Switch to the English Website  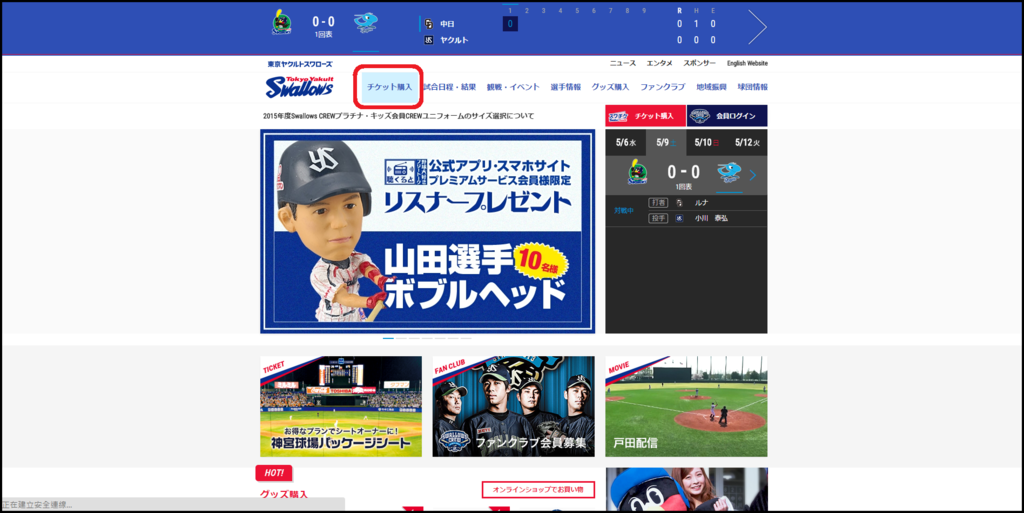pos(747,63)
